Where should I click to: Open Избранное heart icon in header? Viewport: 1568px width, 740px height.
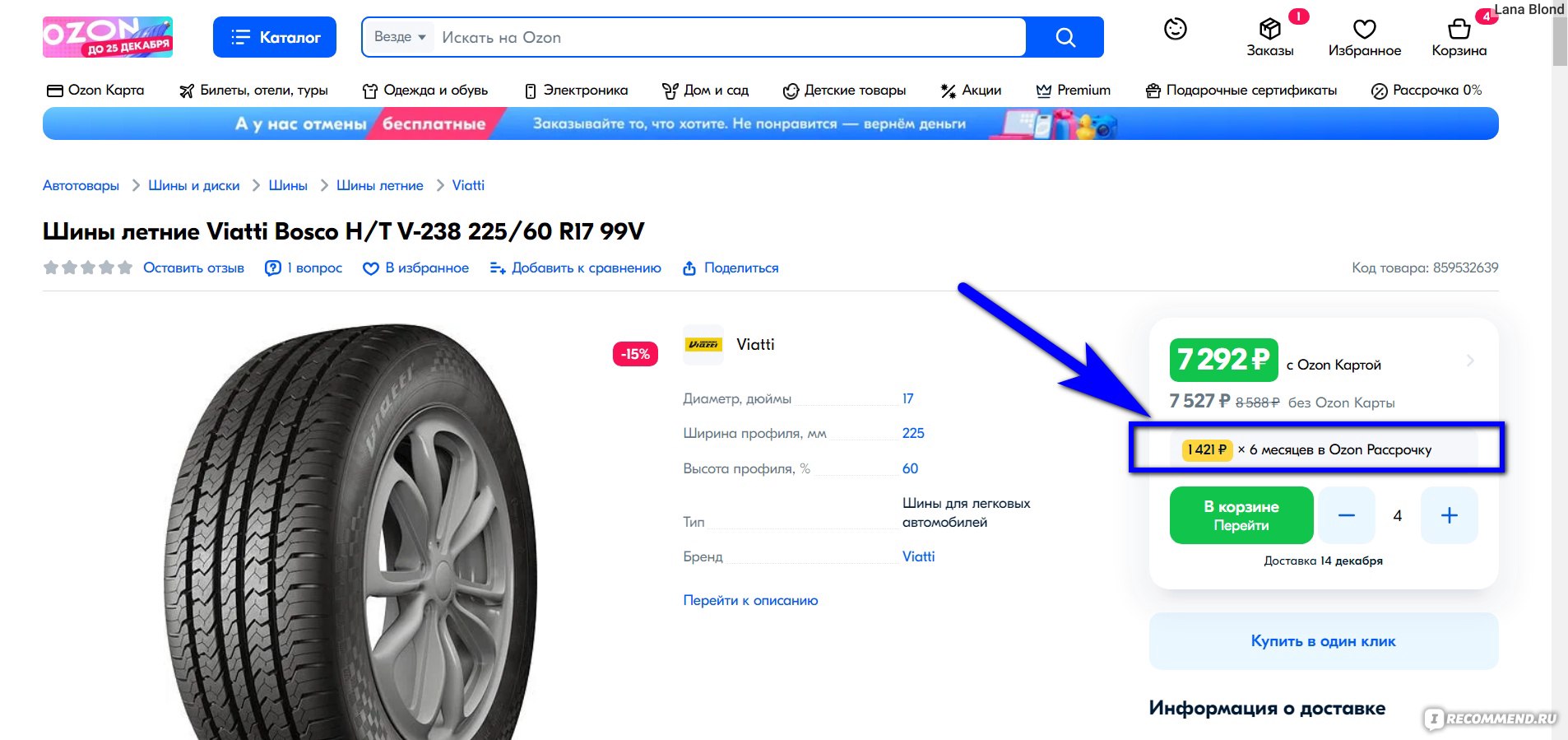tap(1365, 37)
